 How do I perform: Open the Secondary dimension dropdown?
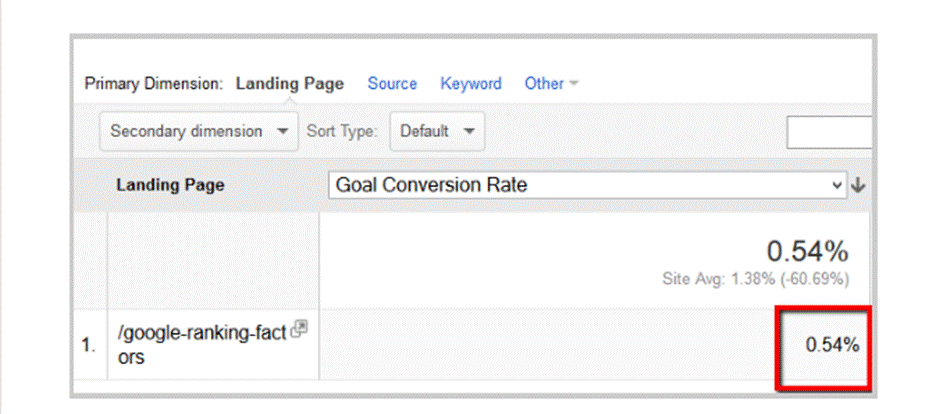coord(198,131)
